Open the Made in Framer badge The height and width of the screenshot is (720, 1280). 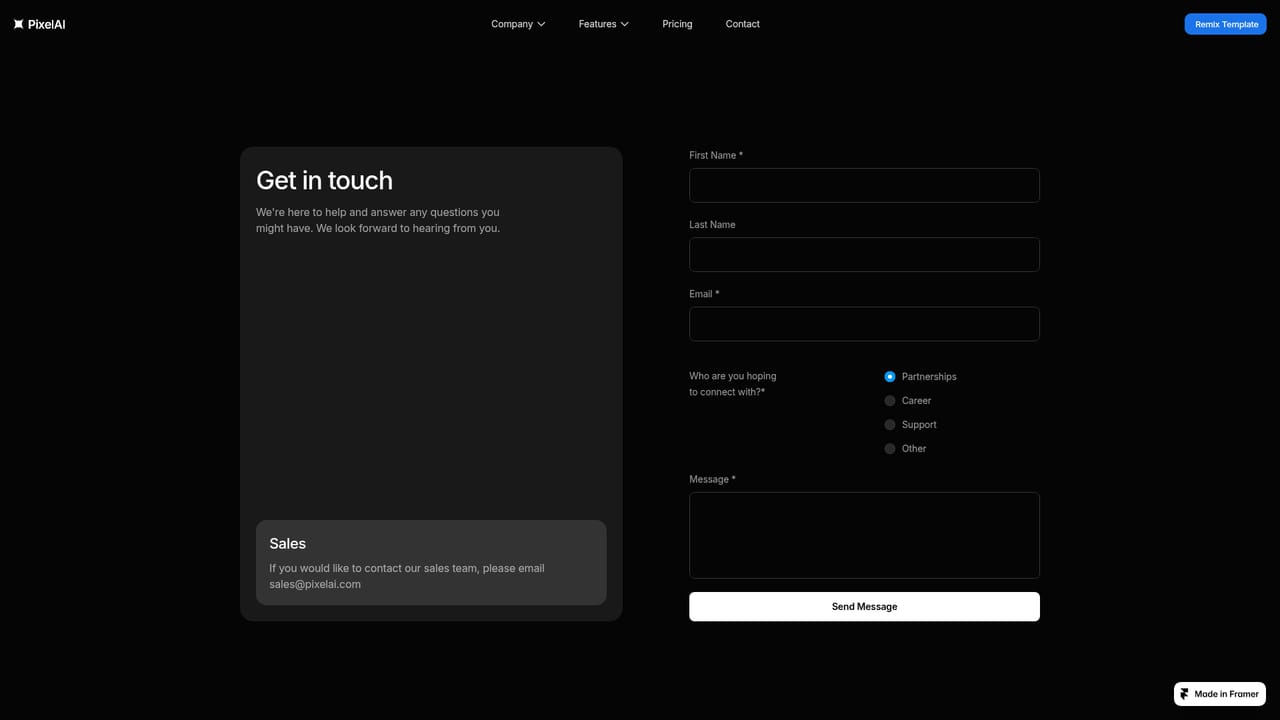[x=1220, y=694]
